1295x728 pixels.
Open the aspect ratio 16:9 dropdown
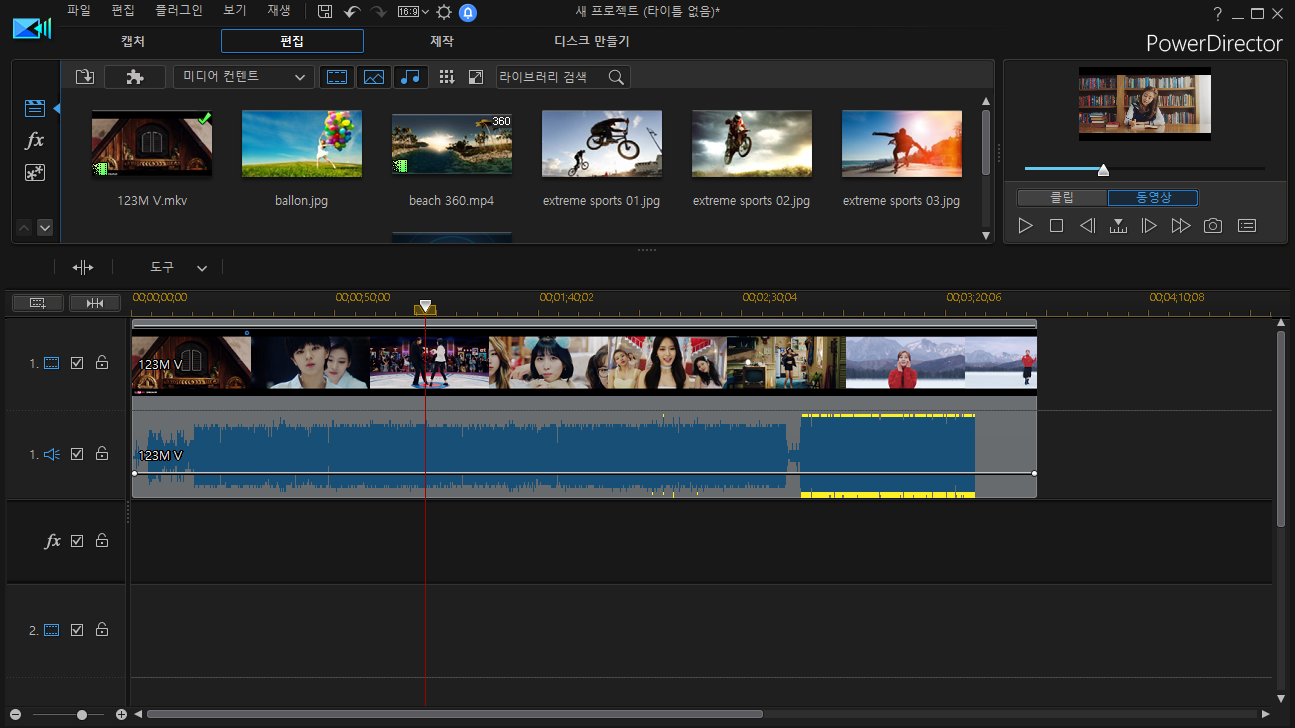413,12
